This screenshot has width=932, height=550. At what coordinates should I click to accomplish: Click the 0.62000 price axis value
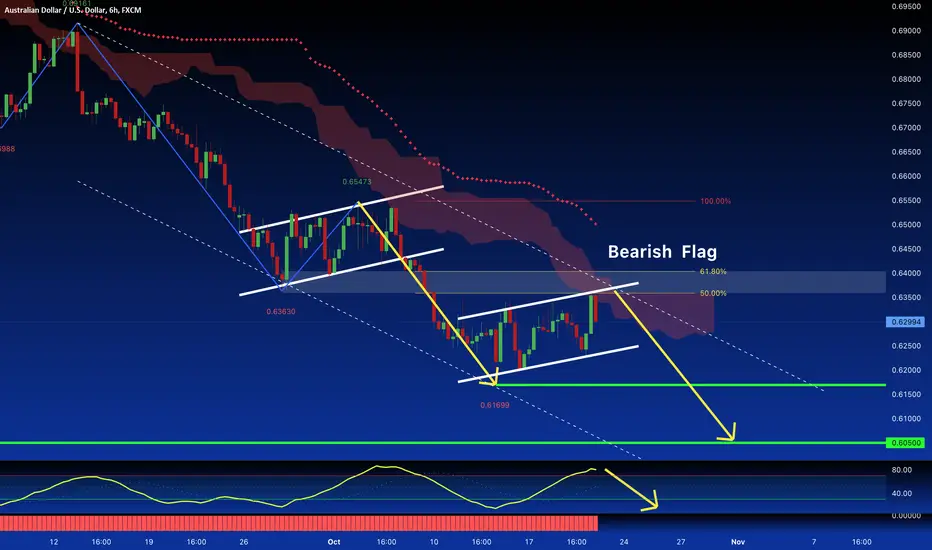pyautogui.click(x=906, y=370)
